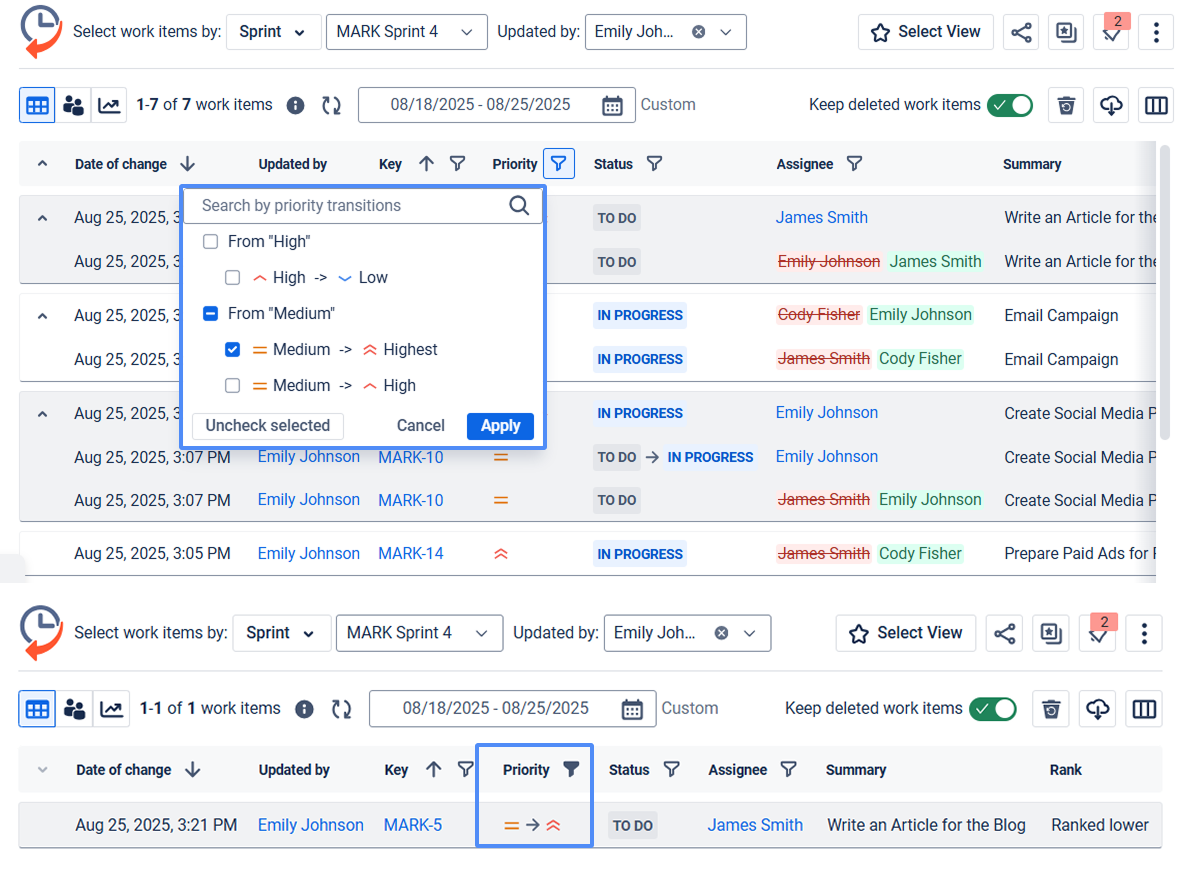Uncheck Medium to Highest transition
The width and height of the screenshot is (1184, 876).
(x=232, y=349)
